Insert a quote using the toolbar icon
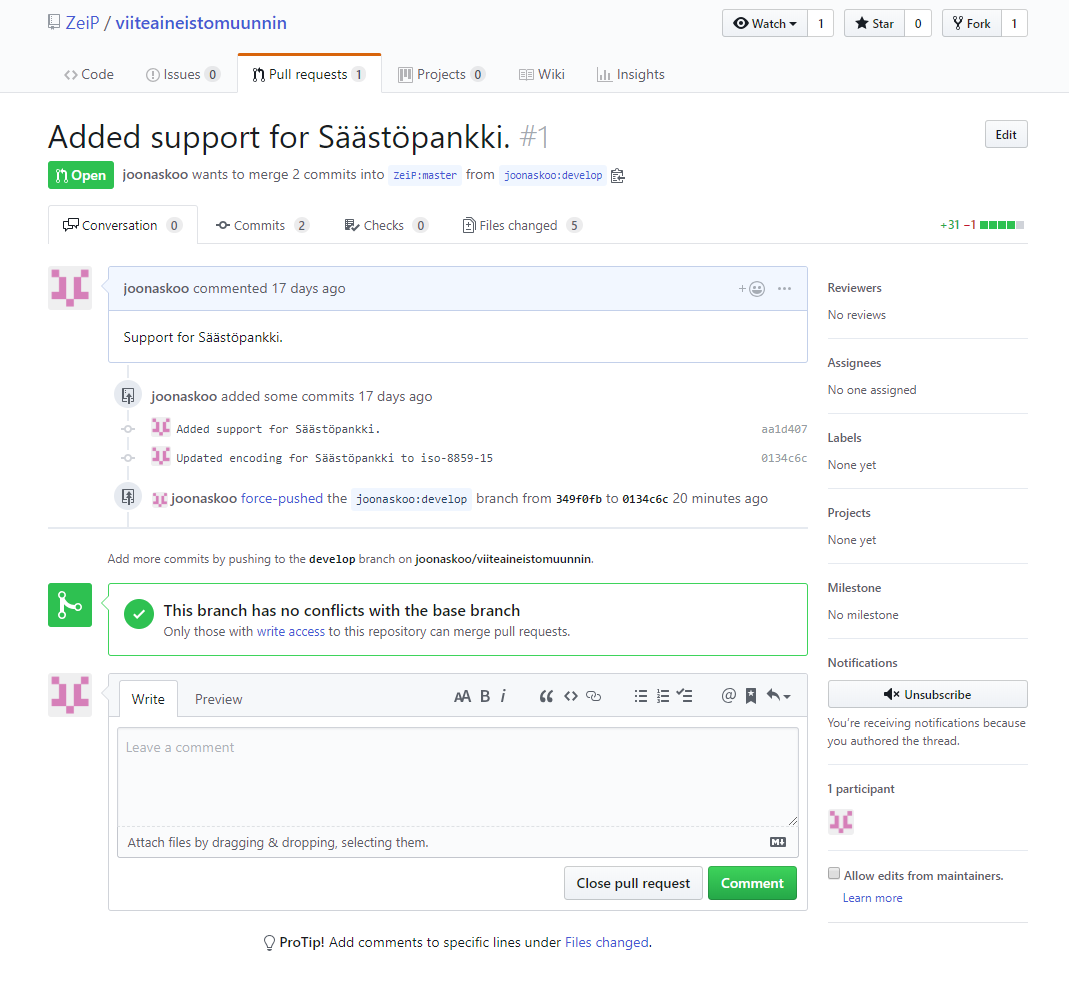The image size is (1069, 988). coord(546,697)
